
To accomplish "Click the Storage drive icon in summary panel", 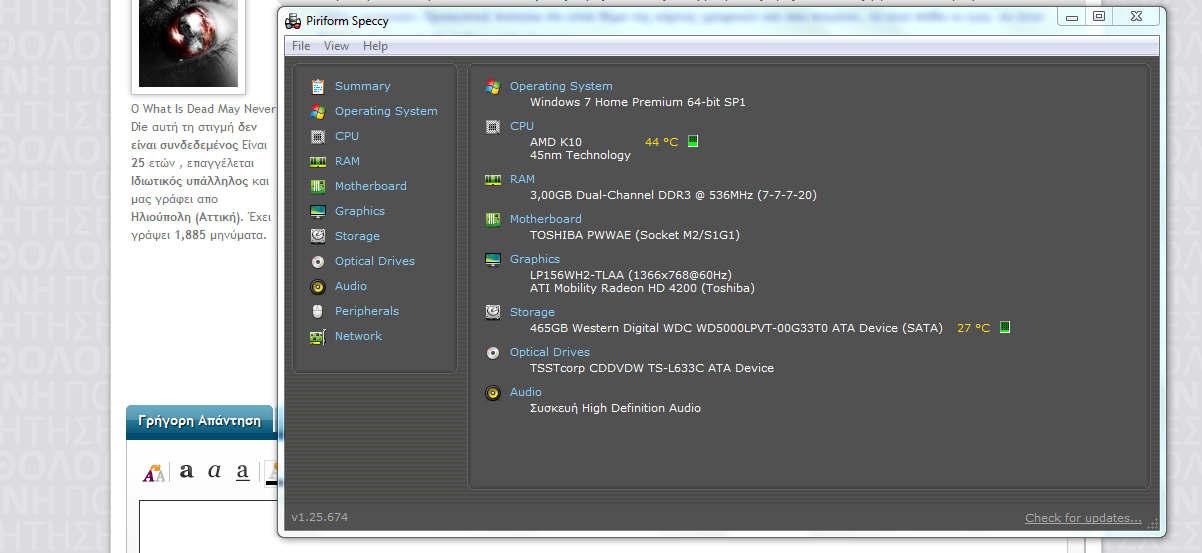I will tap(493, 312).
